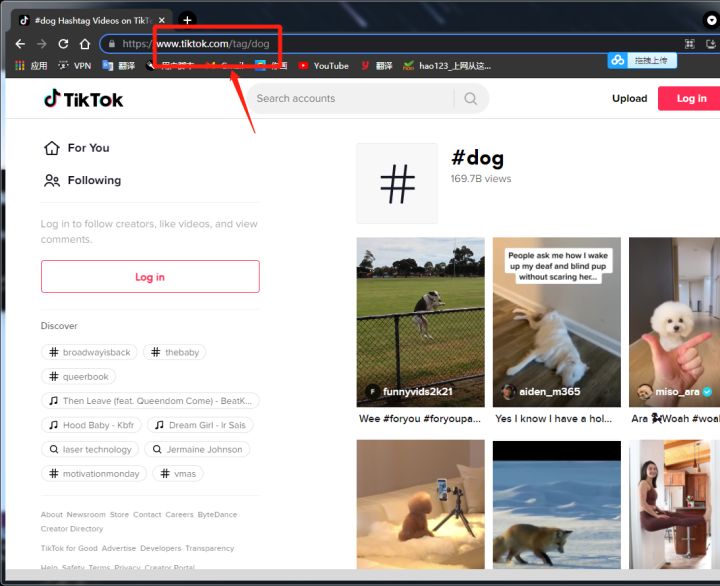Open the motivationmonday hashtag
Image resolution: width=720 pixels, height=586 pixels.
[94, 473]
